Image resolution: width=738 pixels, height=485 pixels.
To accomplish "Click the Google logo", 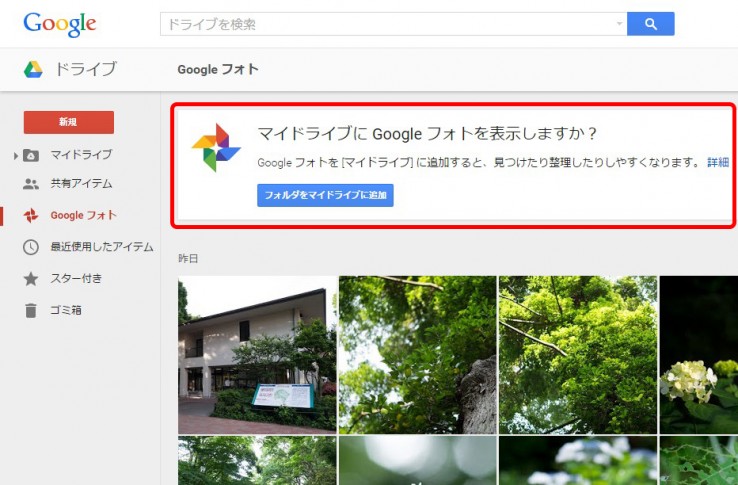I will (x=60, y=23).
